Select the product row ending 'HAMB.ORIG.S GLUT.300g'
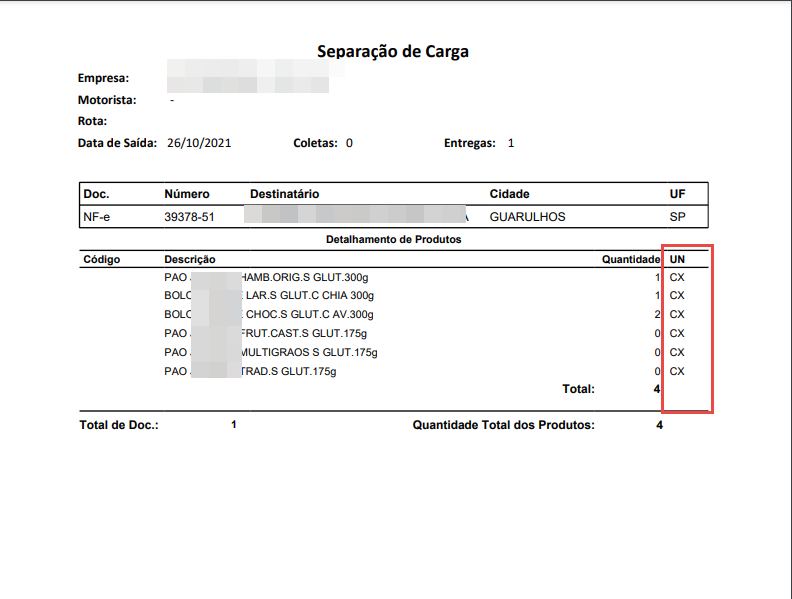The height and width of the screenshot is (599, 792). tap(300, 277)
